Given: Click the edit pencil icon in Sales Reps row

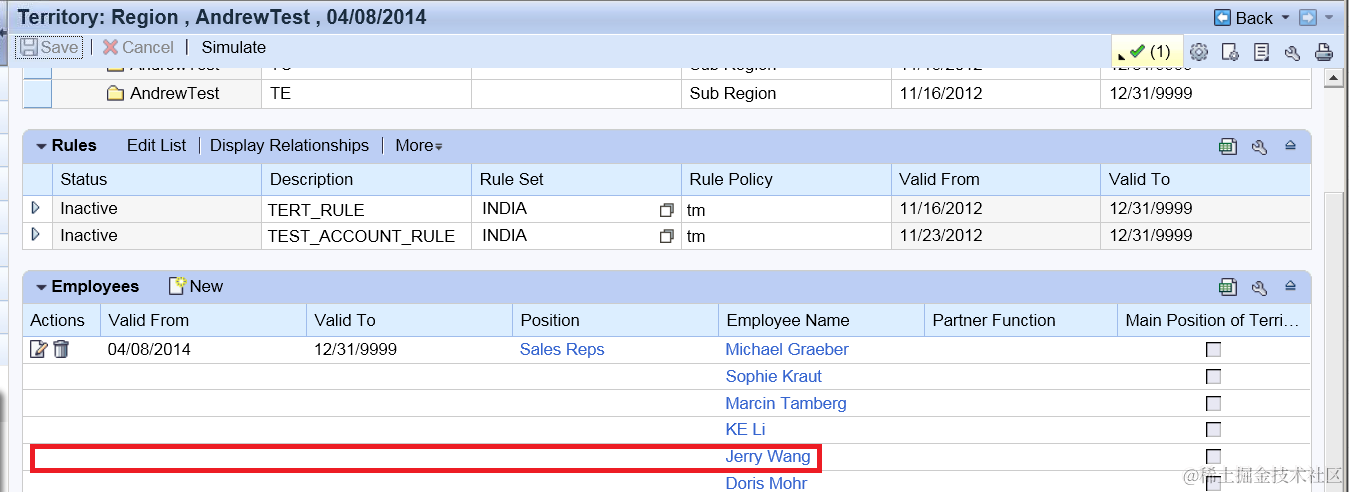Looking at the screenshot, I should pyautogui.click(x=39, y=349).
